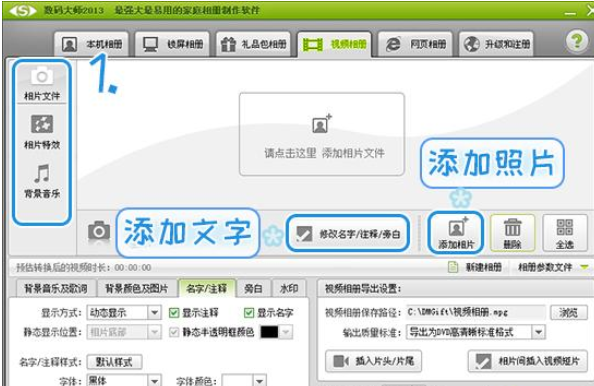This screenshot has width=594, height=386.
Task: Click the help question mark icon
Action: tap(577, 41)
